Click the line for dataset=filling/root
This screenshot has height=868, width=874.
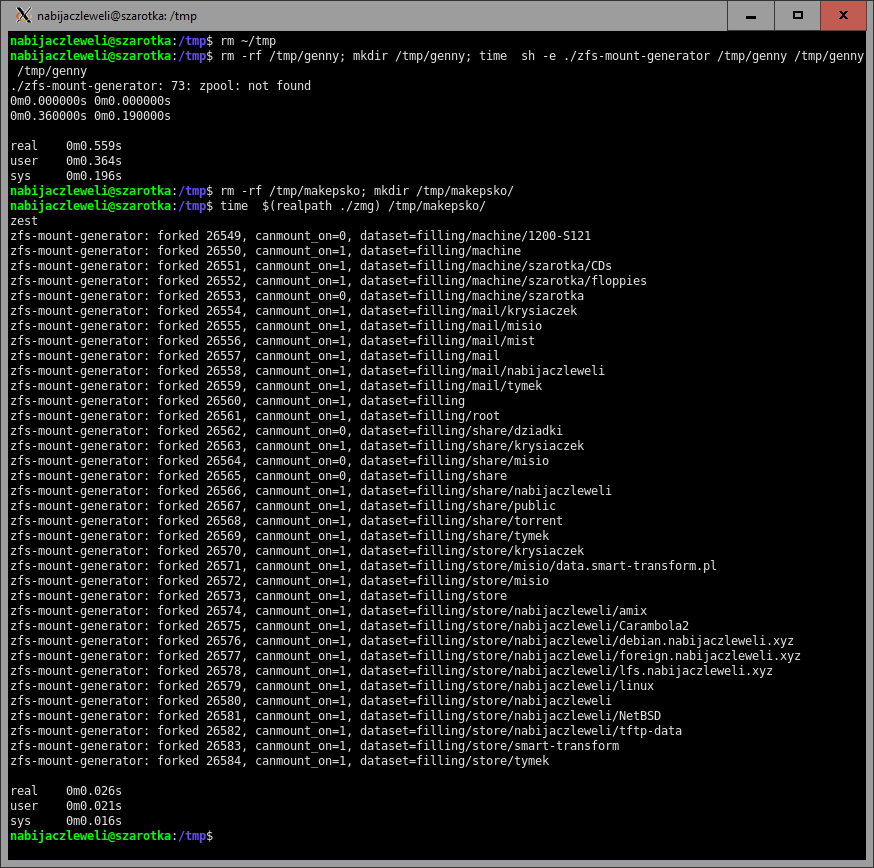254,416
